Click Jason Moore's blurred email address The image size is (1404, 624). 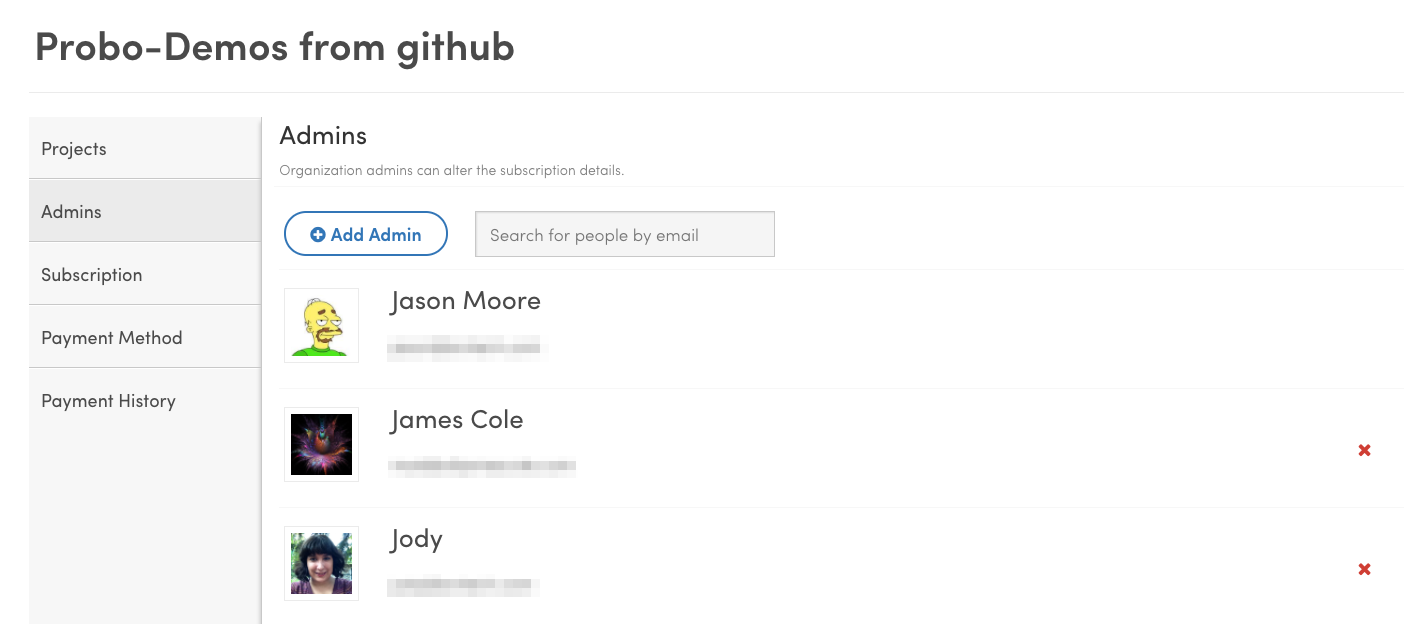click(x=466, y=349)
